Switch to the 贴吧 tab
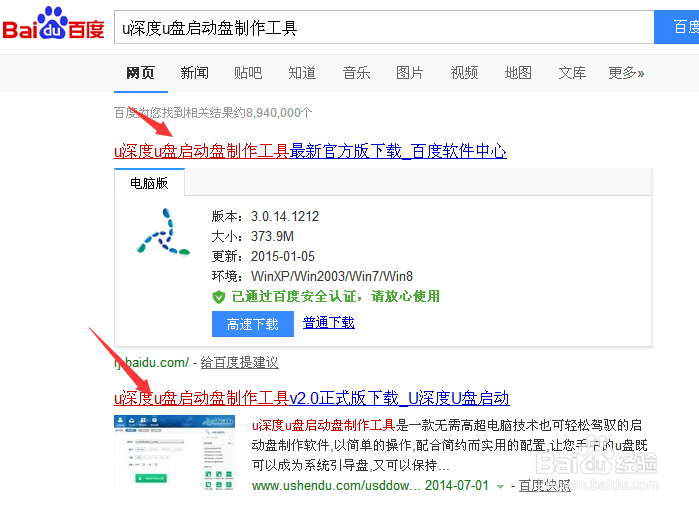This screenshot has width=699, height=509. [248, 73]
